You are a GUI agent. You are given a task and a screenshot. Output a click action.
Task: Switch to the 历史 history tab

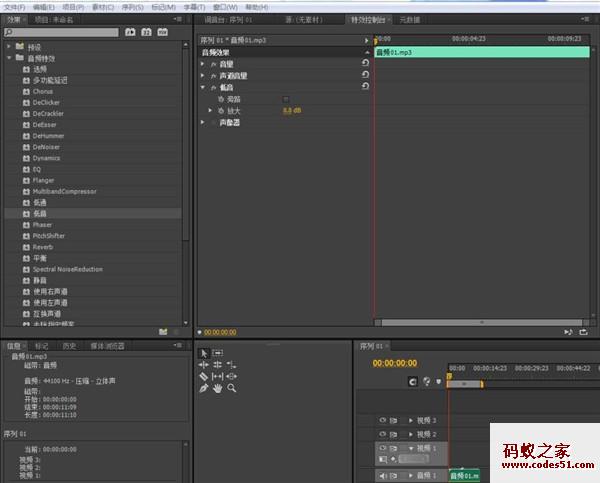pos(69,345)
